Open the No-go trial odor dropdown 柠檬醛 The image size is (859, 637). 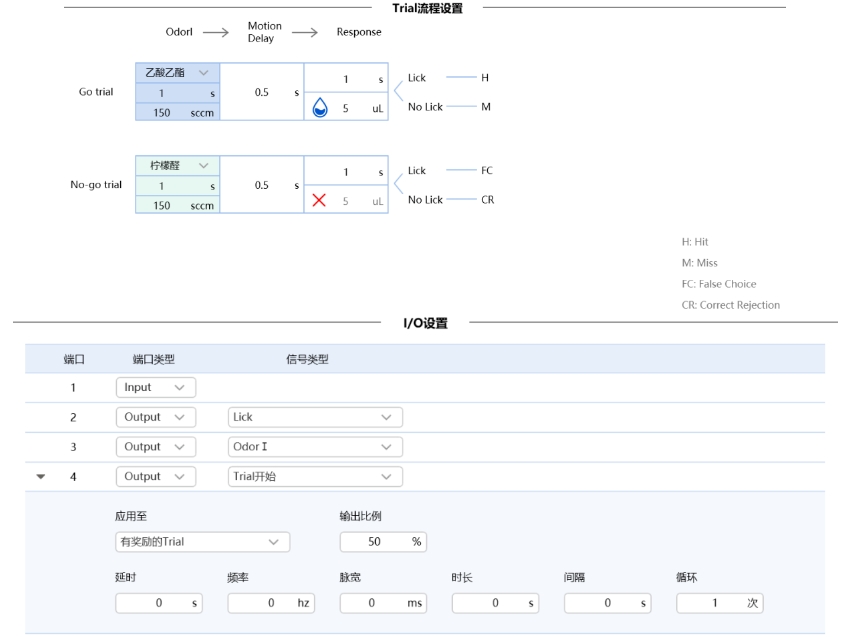pos(176,165)
